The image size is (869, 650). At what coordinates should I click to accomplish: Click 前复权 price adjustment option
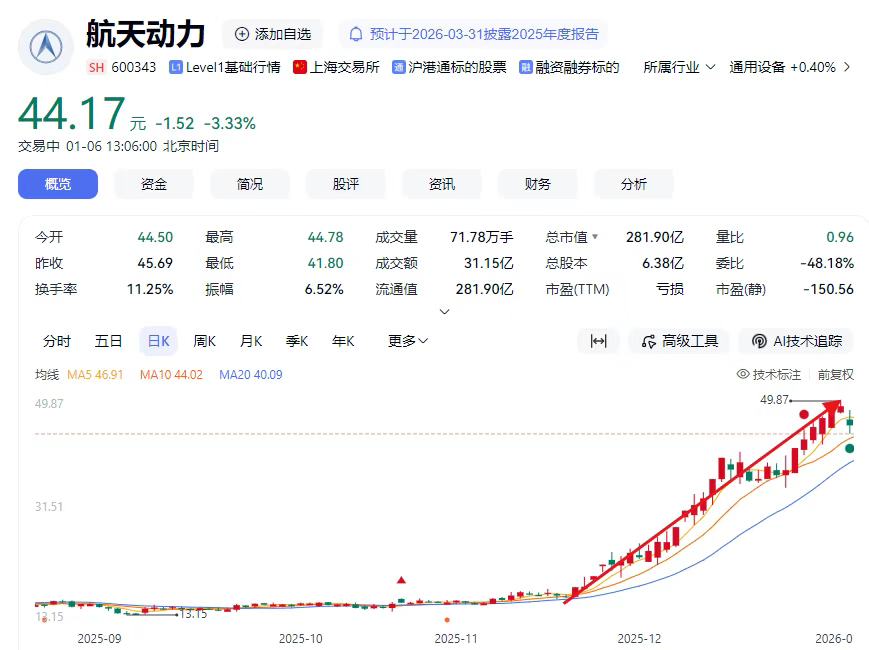point(835,375)
